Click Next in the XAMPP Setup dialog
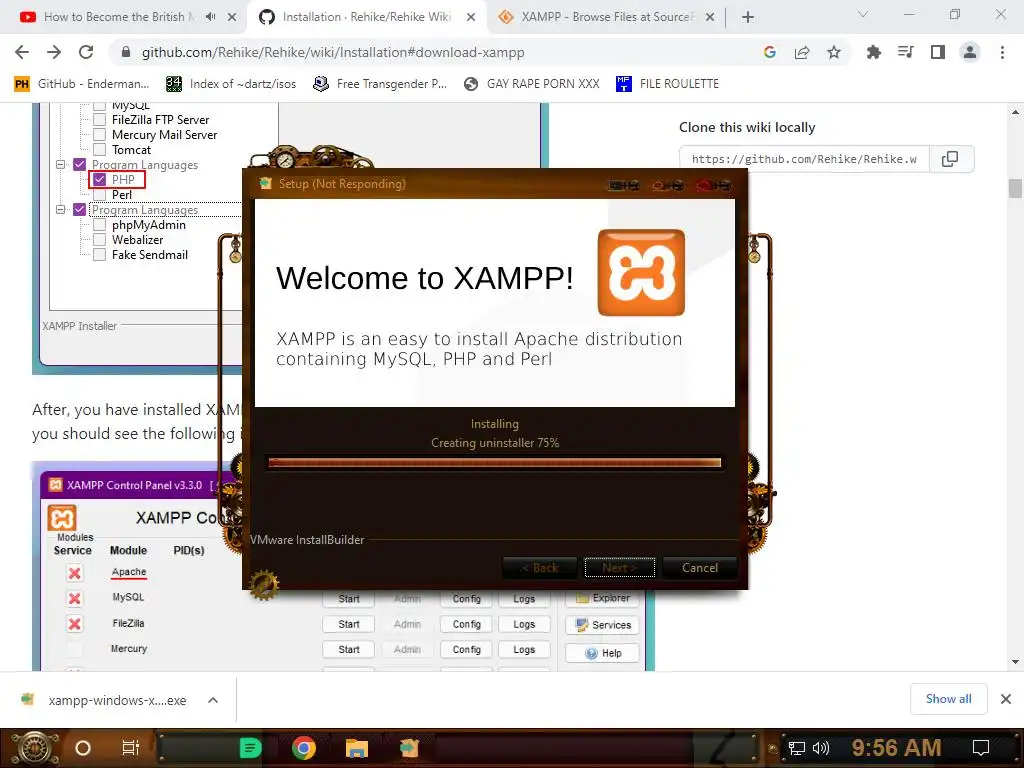Image resolution: width=1024 pixels, height=768 pixels. click(x=619, y=568)
